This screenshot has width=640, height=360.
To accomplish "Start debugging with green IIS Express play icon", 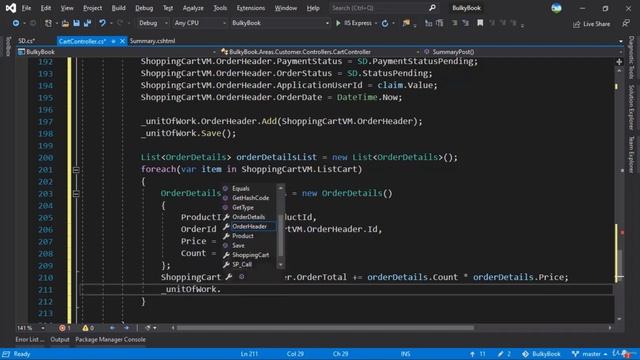I will pyautogui.click(x=338, y=23).
